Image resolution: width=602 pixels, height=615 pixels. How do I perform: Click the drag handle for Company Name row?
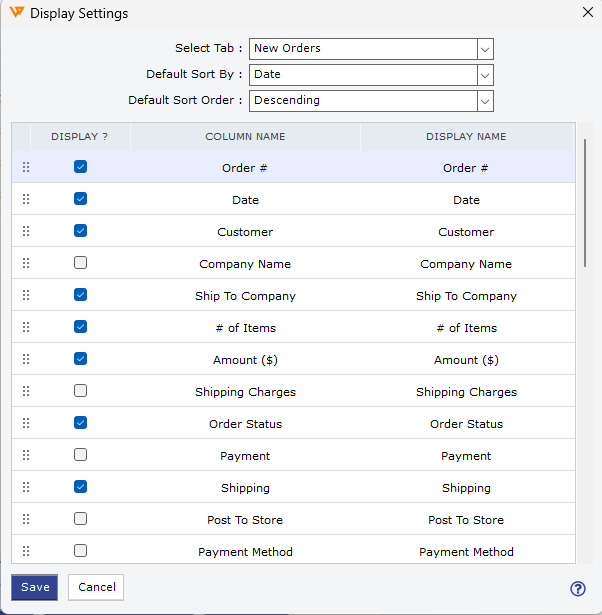click(26, 264)
